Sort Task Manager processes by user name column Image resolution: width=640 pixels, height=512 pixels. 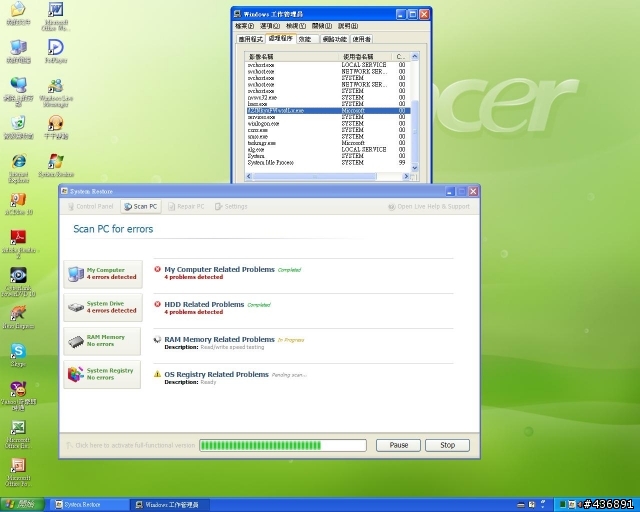[x=365, y=57]
